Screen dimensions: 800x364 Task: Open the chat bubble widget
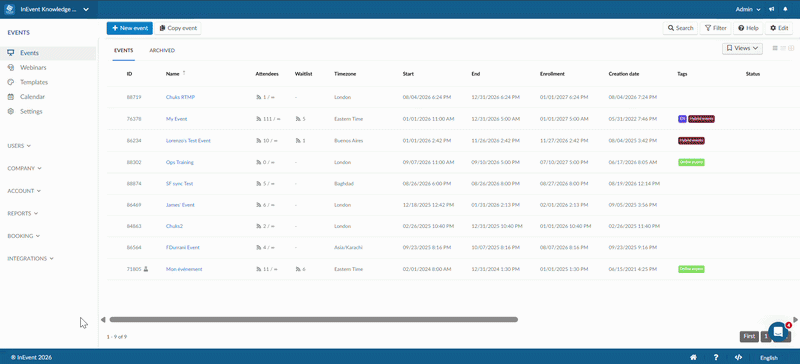tap(778, 332)
